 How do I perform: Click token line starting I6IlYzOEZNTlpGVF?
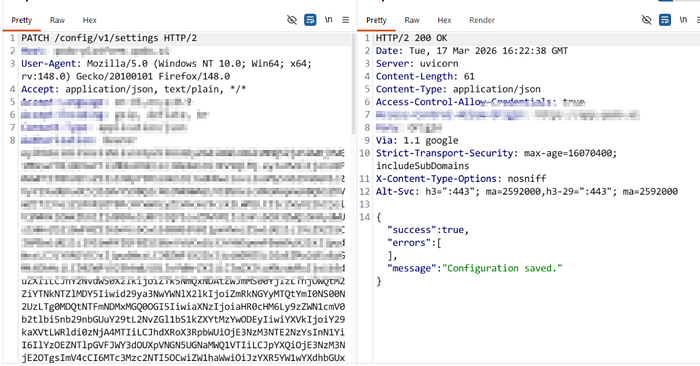(183, 345)
